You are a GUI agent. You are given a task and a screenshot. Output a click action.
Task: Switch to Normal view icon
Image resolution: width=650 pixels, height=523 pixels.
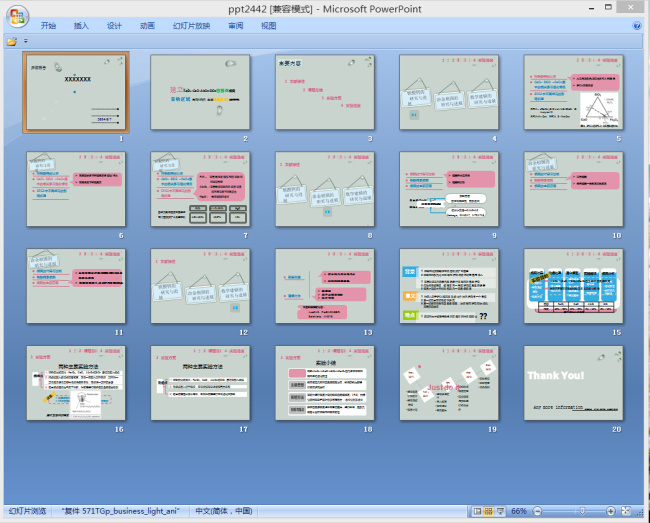pos(477,511)
